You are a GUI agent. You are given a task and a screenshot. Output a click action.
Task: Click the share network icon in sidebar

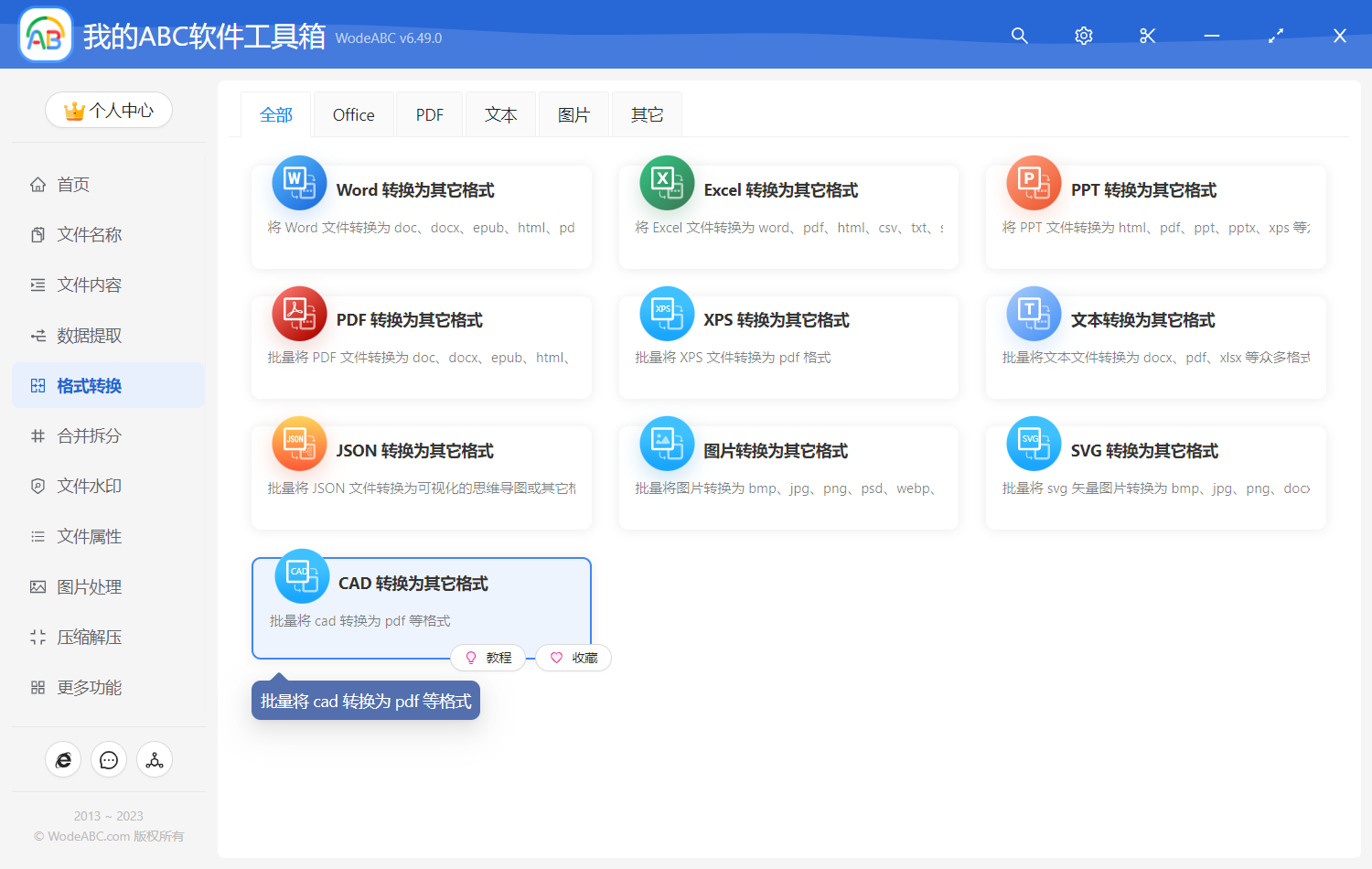tap(155, 760)
